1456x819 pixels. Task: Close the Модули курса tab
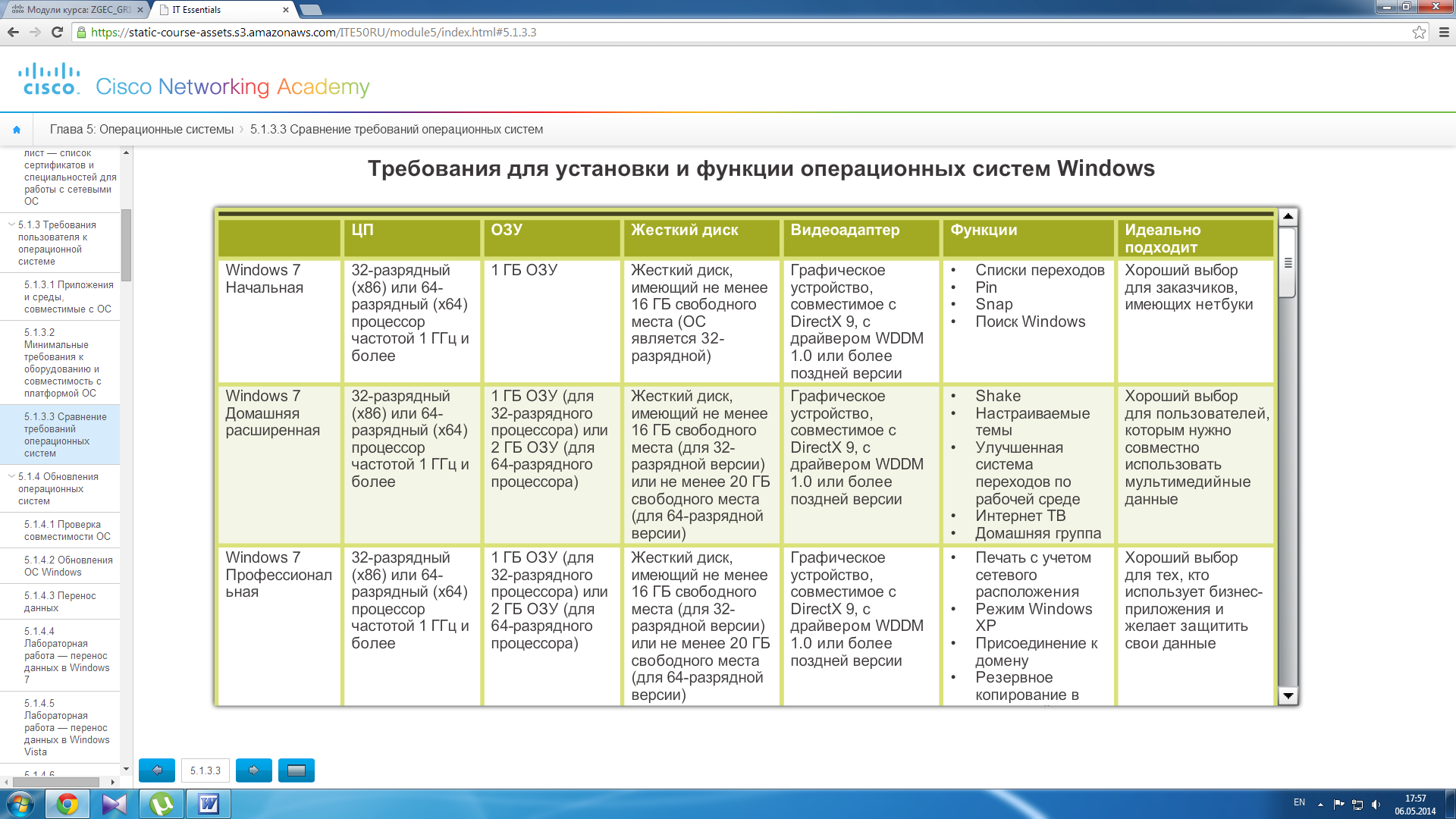click(x=140, y=10)
